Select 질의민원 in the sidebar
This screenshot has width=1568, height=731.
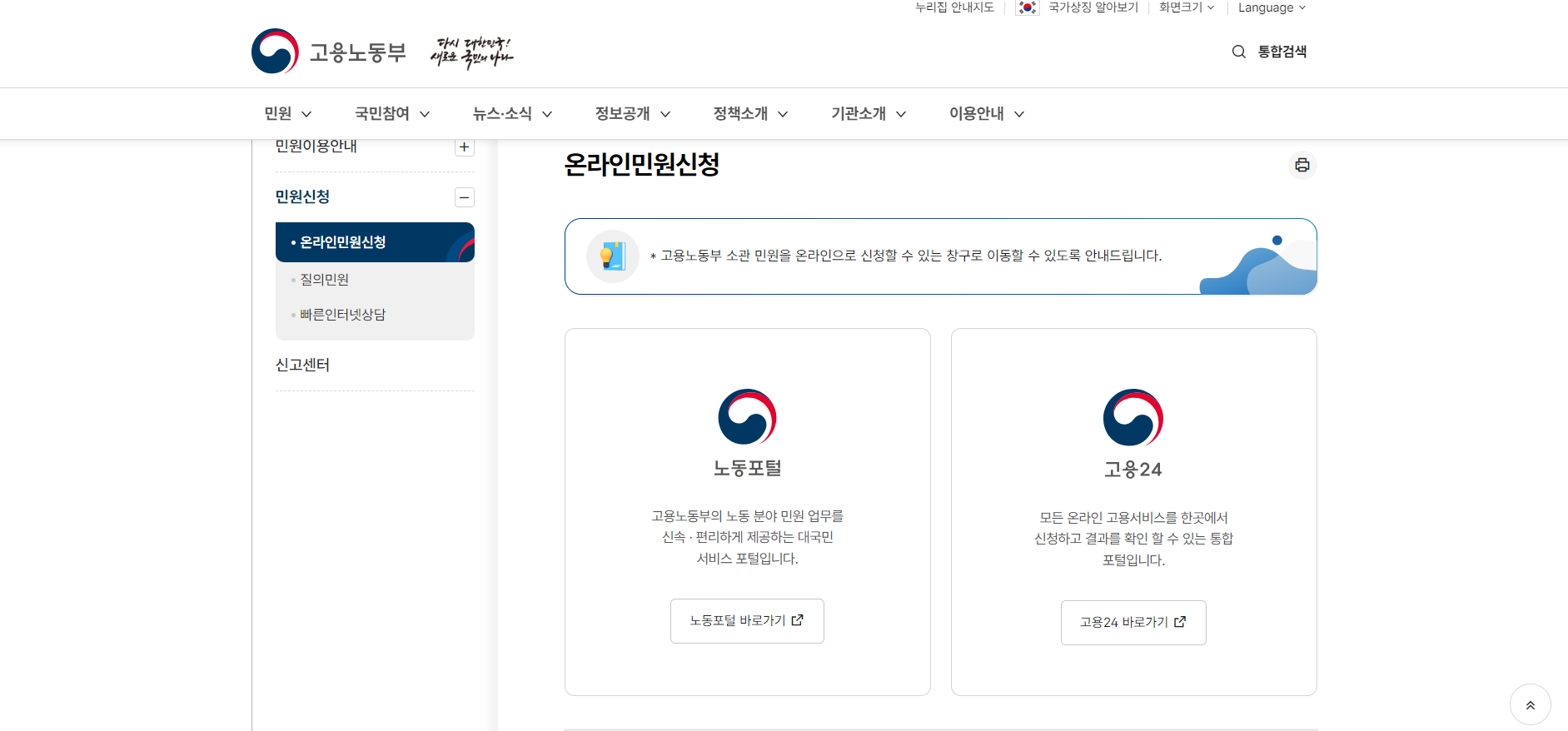click(324, 280)
